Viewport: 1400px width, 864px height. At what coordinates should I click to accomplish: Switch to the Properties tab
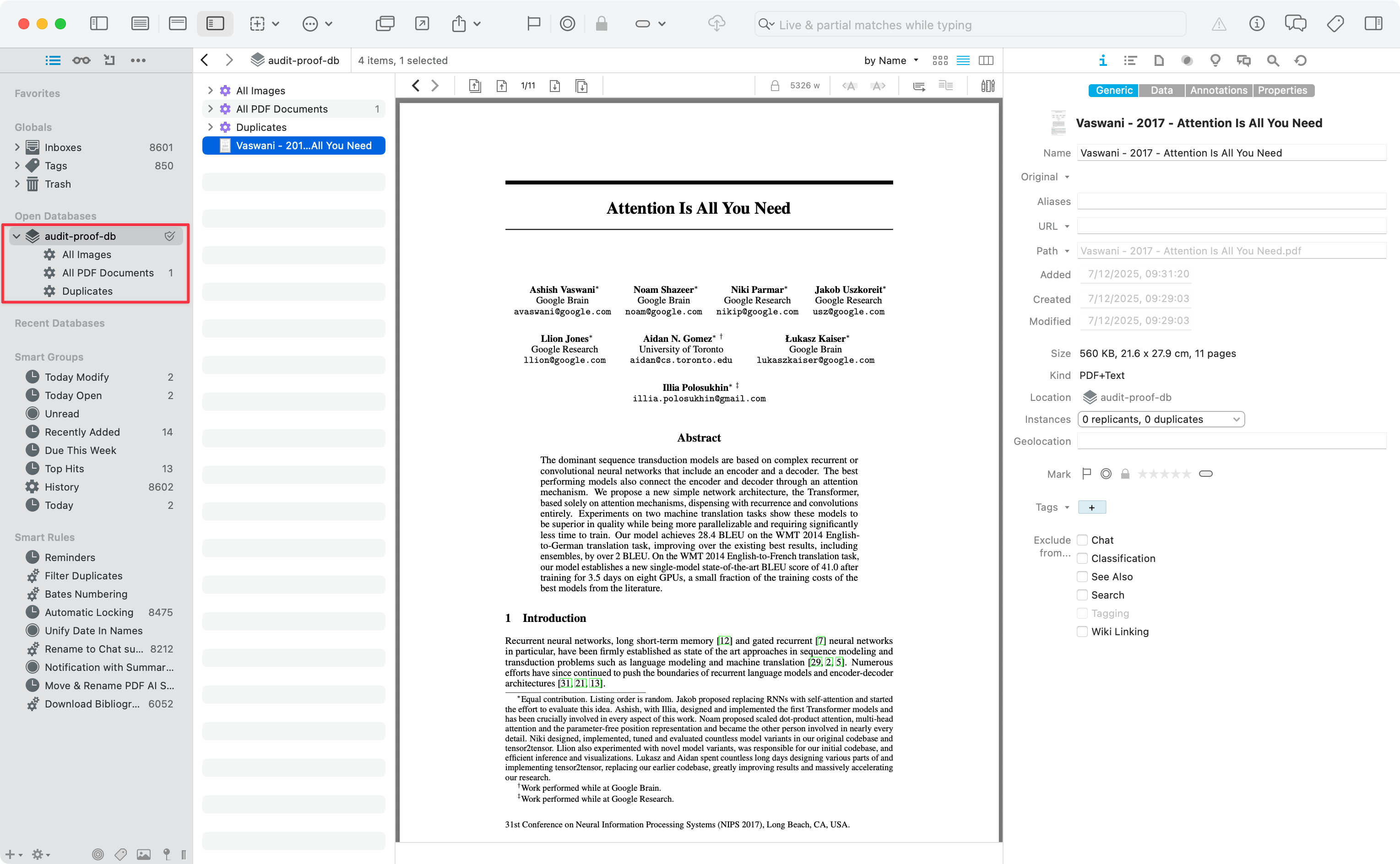click(x=1283, y=90)
